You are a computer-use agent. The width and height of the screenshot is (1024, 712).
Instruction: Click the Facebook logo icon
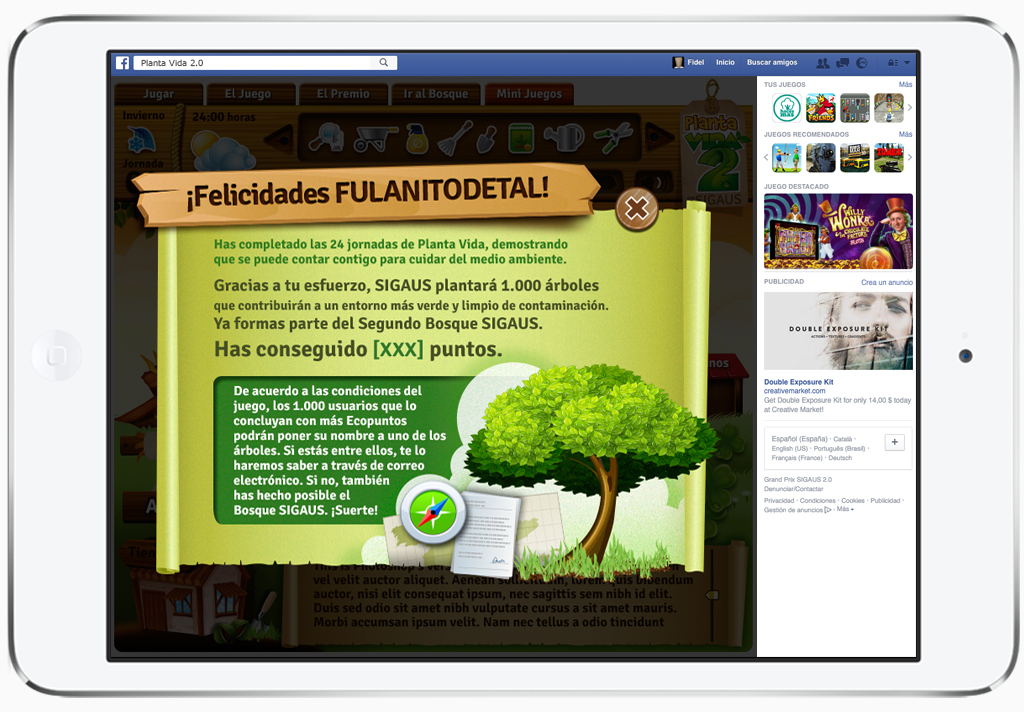[122, 63]
